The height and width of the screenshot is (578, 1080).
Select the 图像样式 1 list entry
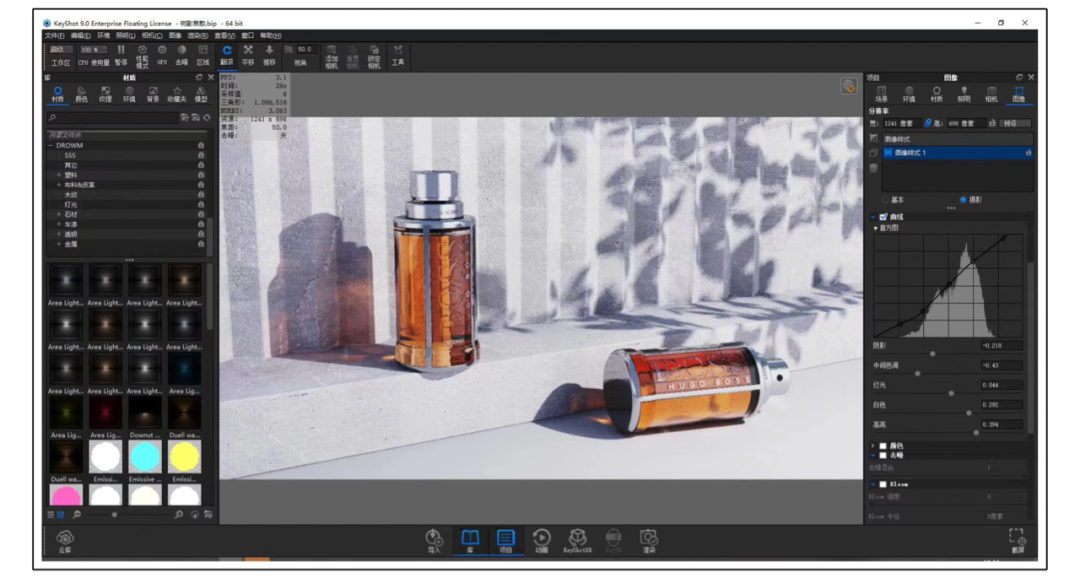point(957,153)
